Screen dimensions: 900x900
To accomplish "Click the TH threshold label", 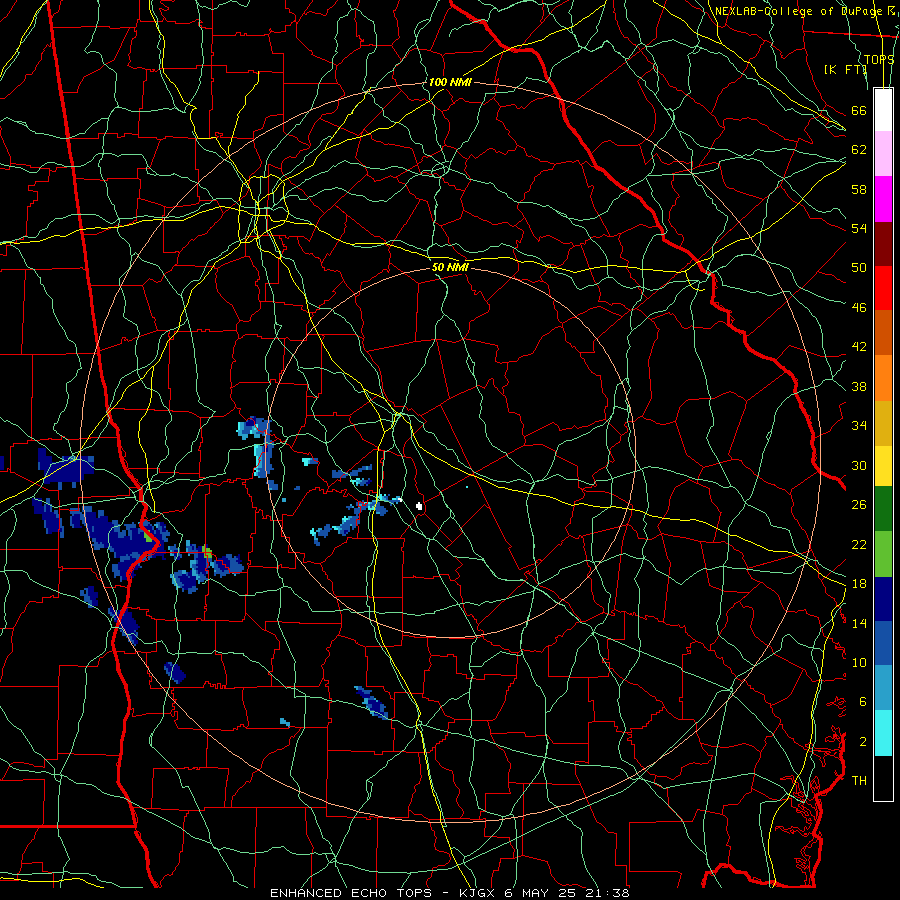I will tap(859, 781).
